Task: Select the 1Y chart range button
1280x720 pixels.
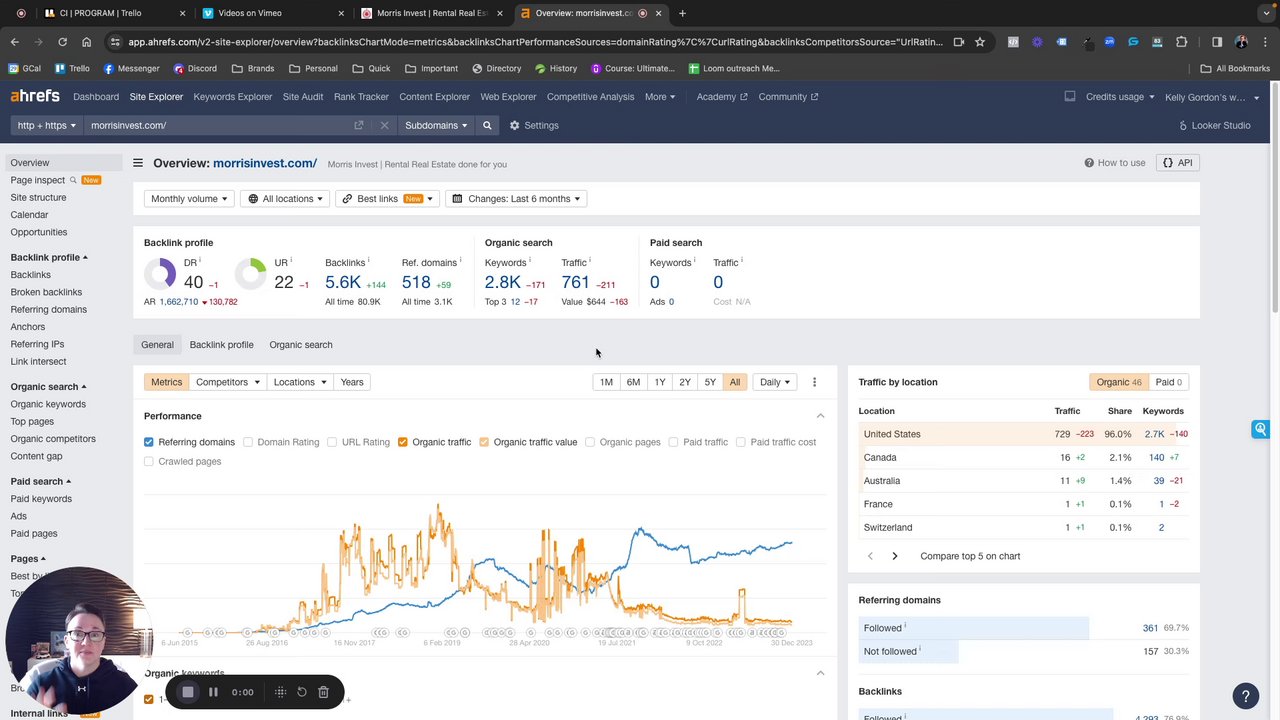Action: click(x=660, y=382)
